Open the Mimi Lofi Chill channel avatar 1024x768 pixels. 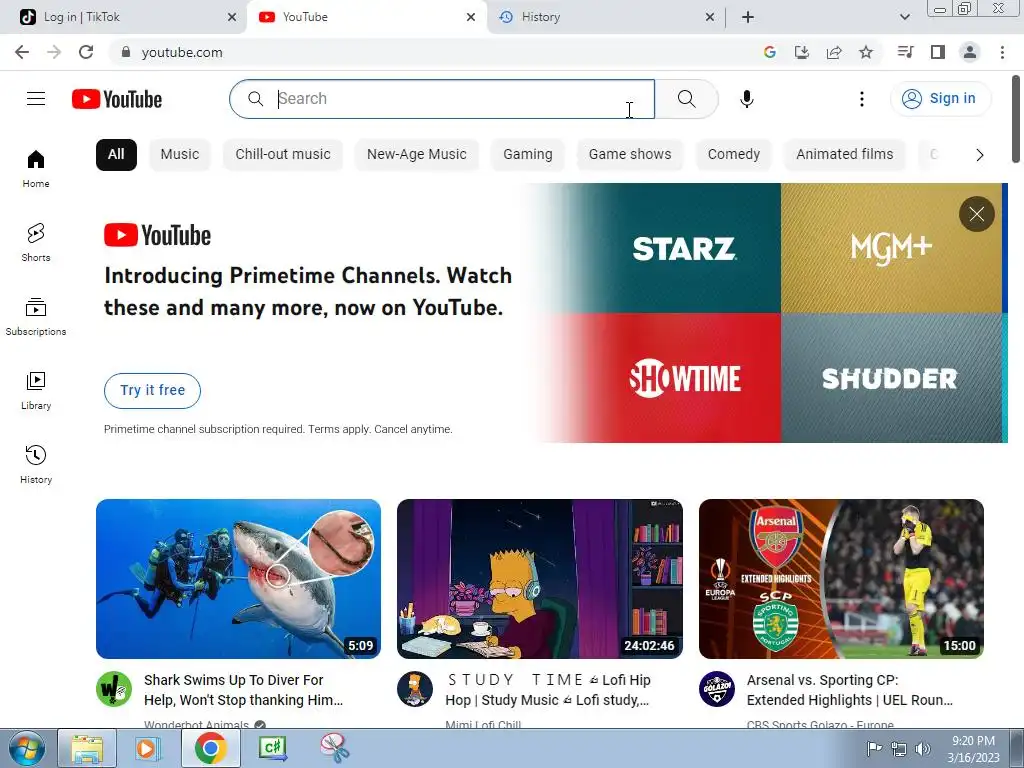pos(415,689)
